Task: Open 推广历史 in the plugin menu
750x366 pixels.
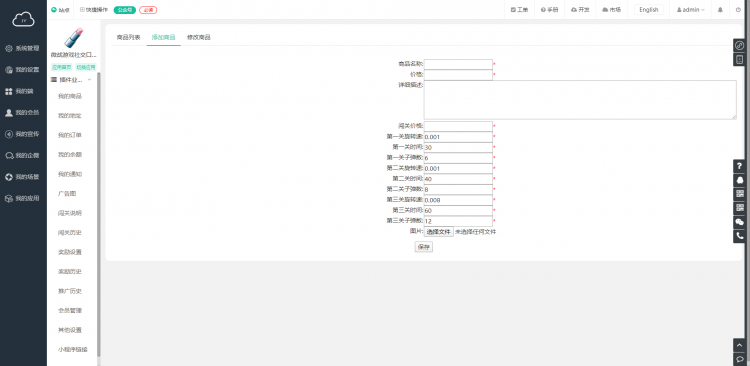Action: click(x=70, y=291)
